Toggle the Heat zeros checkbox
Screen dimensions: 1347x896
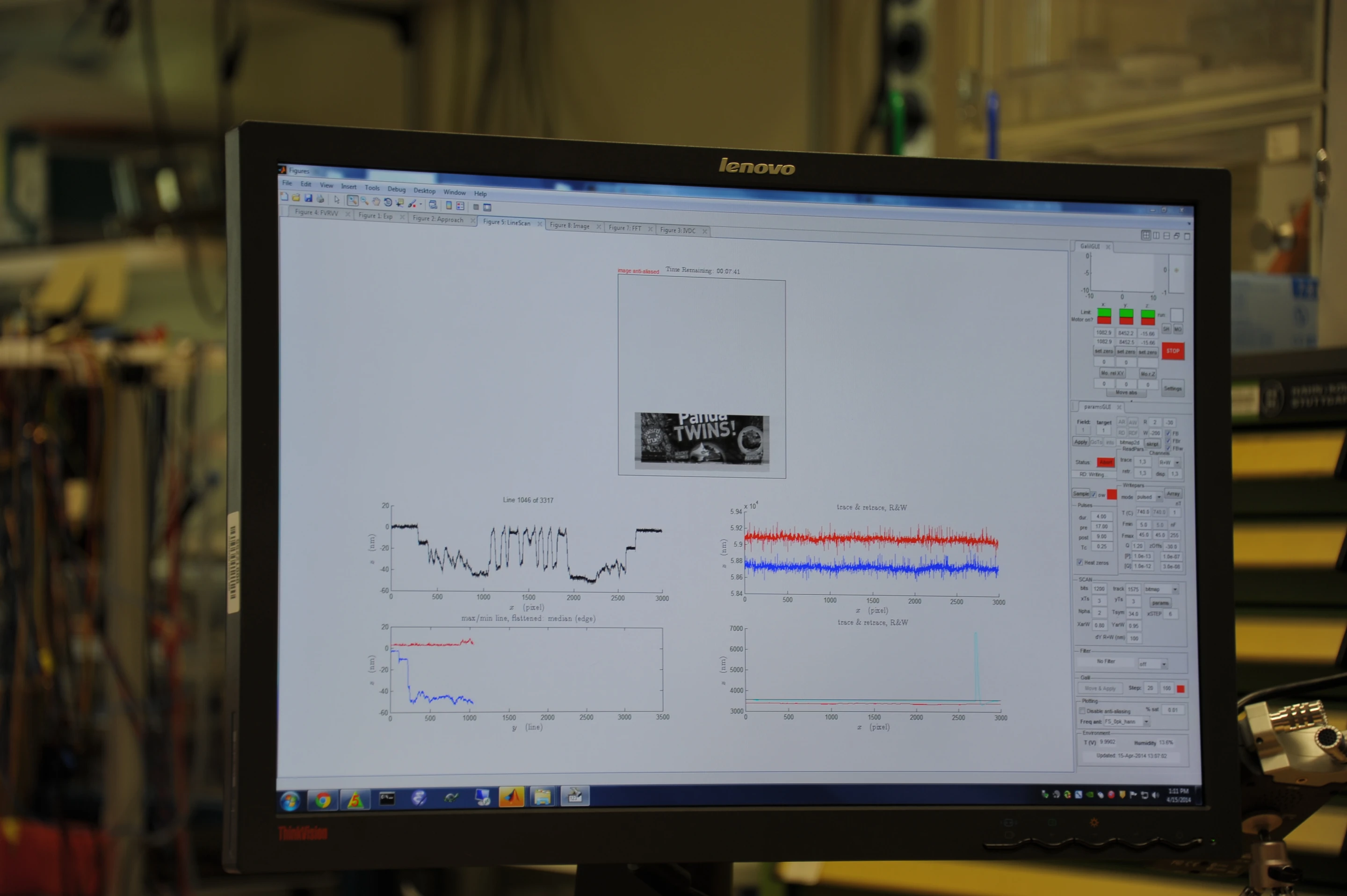(x=1079, y=562)
